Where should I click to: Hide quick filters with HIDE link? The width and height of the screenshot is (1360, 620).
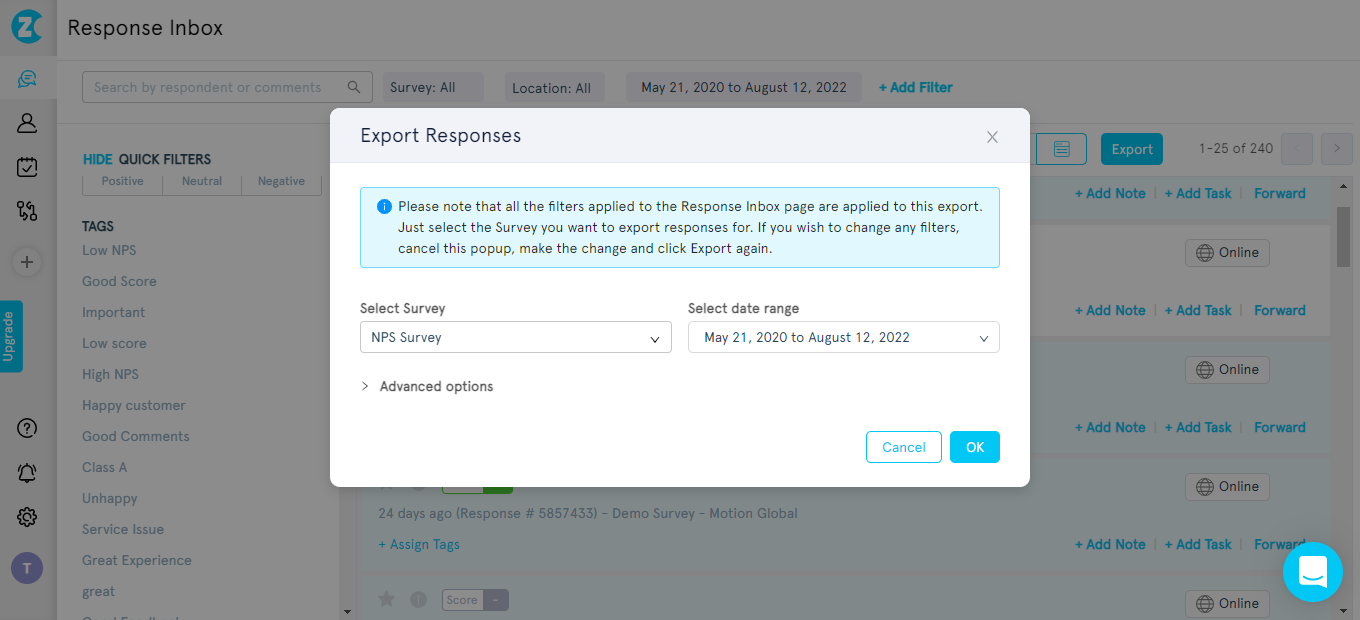(96, 159)
